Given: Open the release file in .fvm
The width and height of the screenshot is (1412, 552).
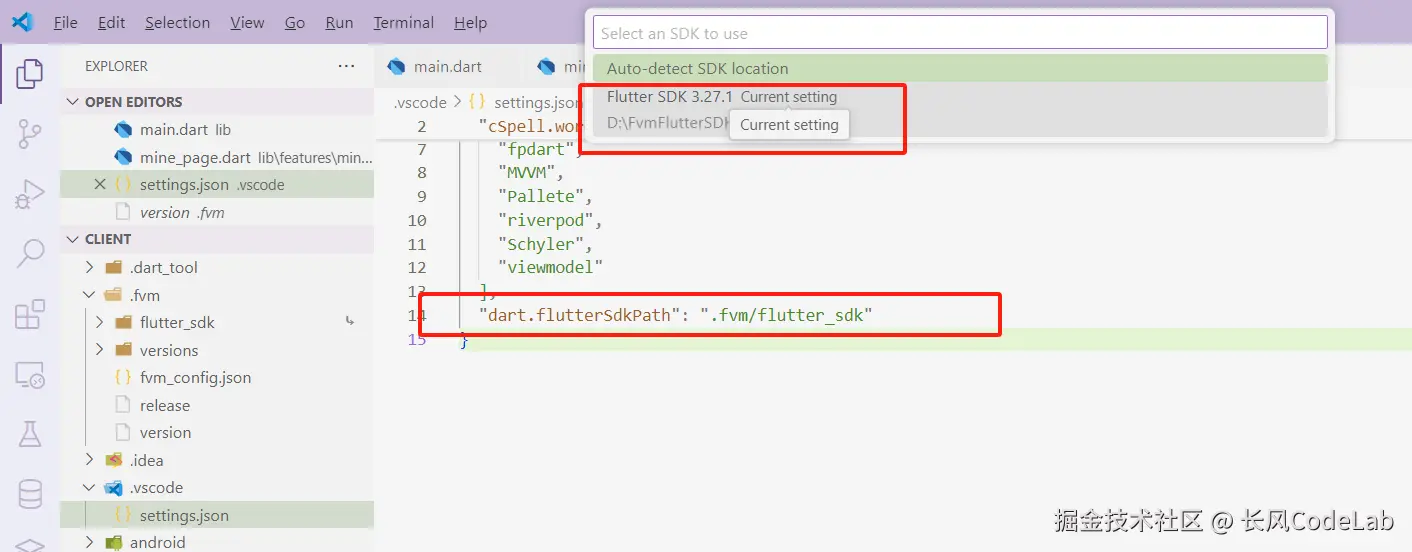Looking at the screenshot, I should click(x=217, y=405).
